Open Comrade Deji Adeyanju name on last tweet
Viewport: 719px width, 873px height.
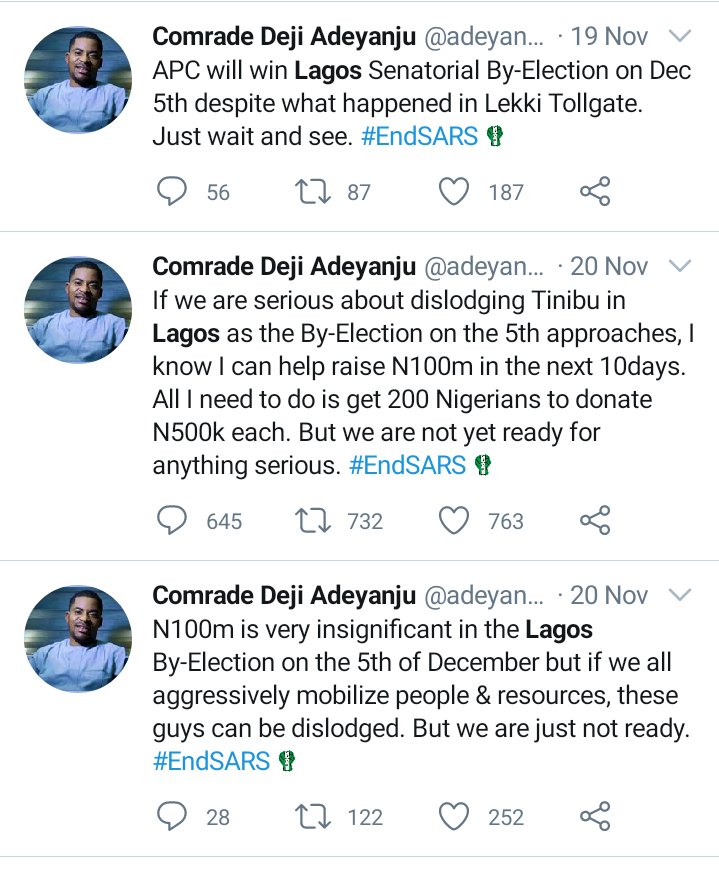[x=283, y=595]
